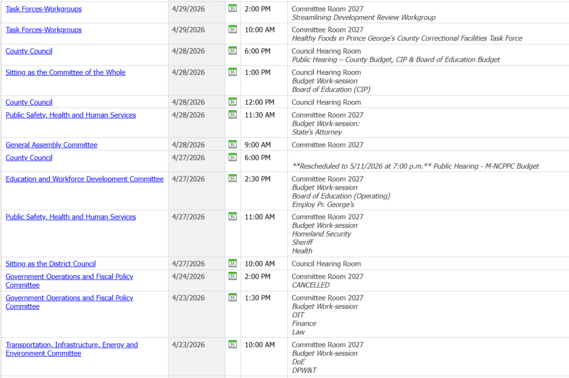The image size is (569, 378).
Task: Export the 4/28/2026 12:00 PM County Council calendar icon
Action: pos(233,102)
